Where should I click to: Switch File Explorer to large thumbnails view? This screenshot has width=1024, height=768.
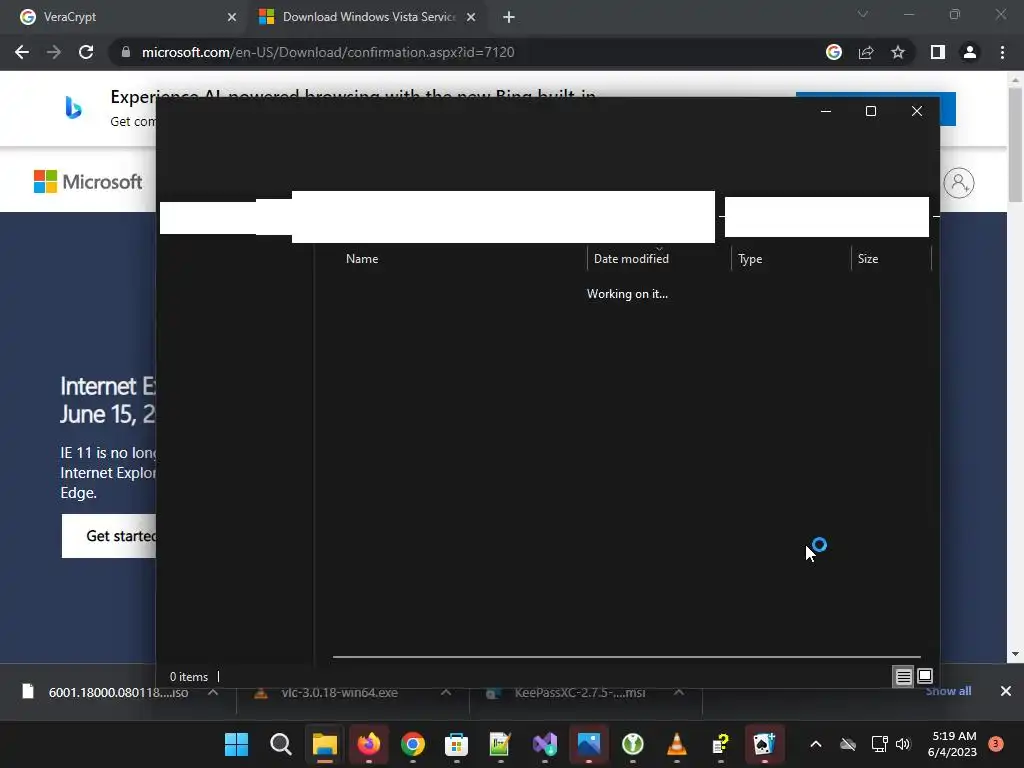tap(925, 676)
